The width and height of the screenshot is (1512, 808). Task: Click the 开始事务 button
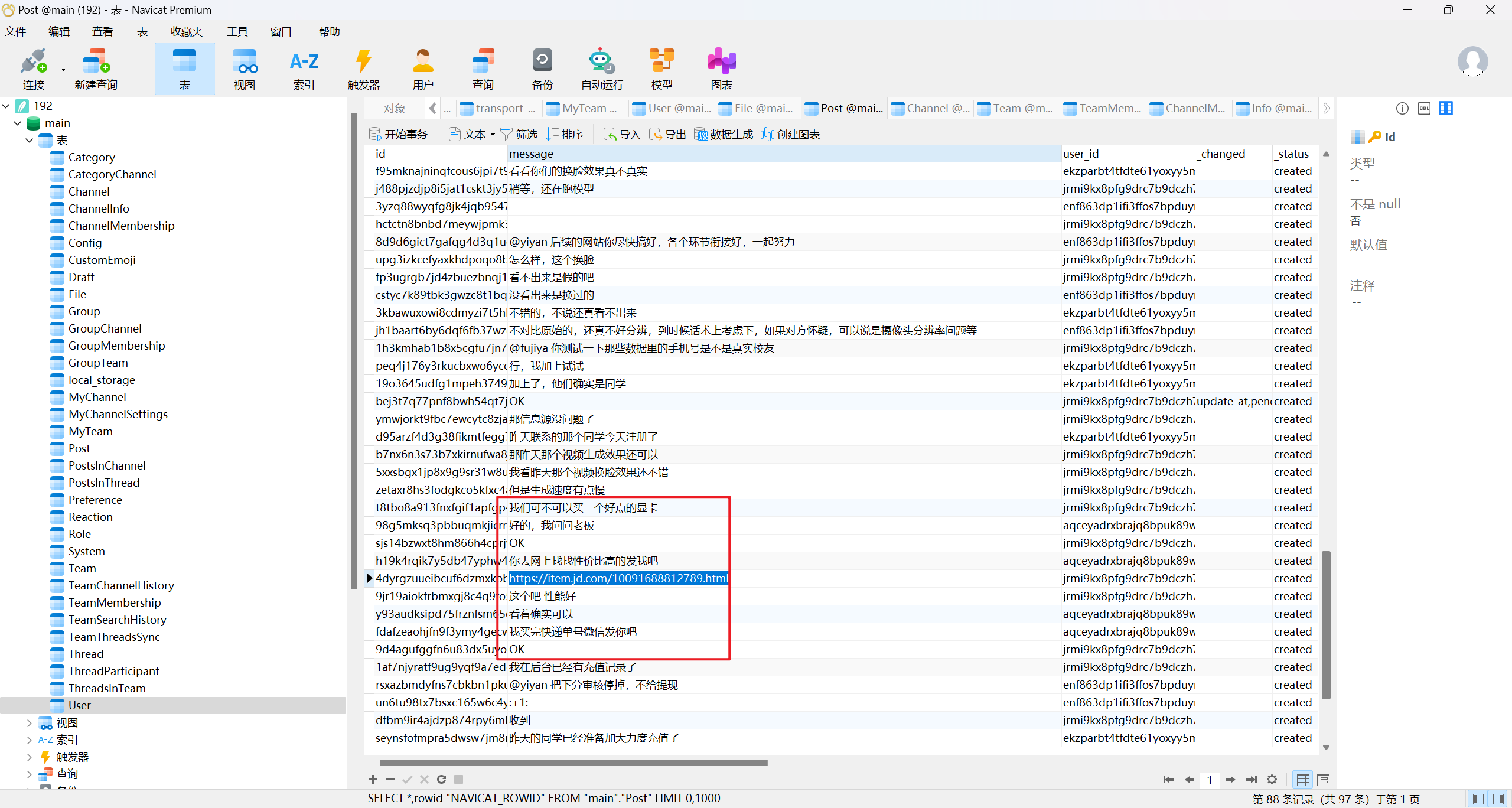(x=398, y=135)
